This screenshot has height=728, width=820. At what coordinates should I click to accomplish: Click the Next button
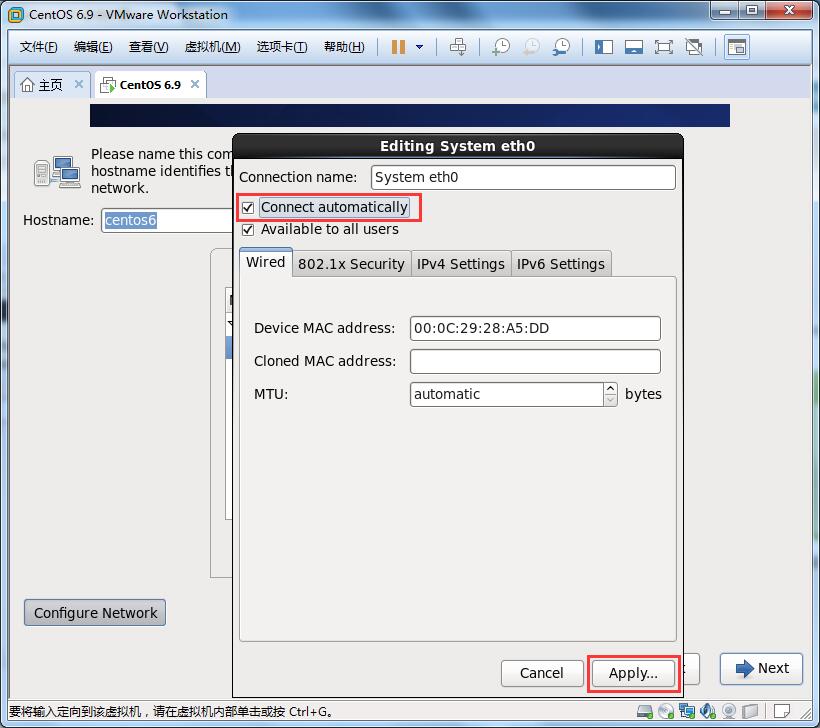[761, 668]
